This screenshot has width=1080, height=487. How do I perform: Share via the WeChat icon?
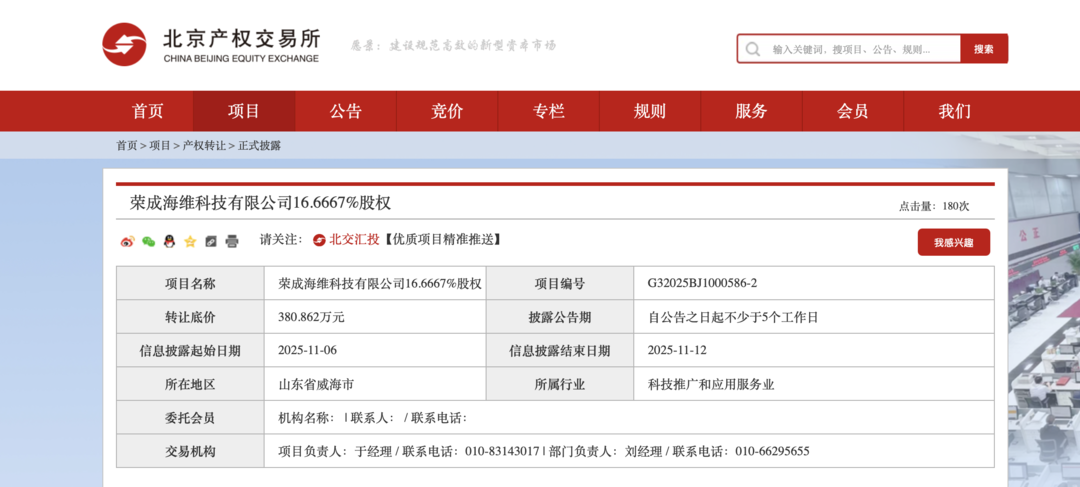148,241
